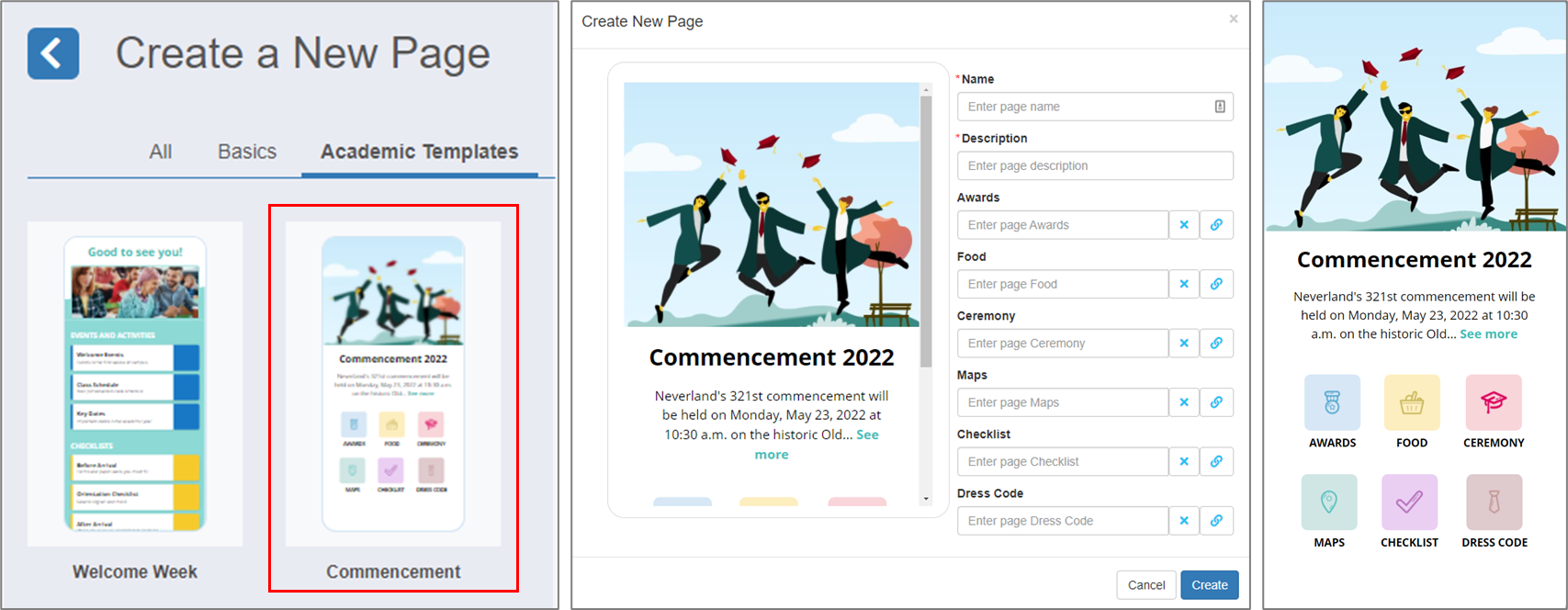Focus the Enter page Maps field

pos(1063,402)
